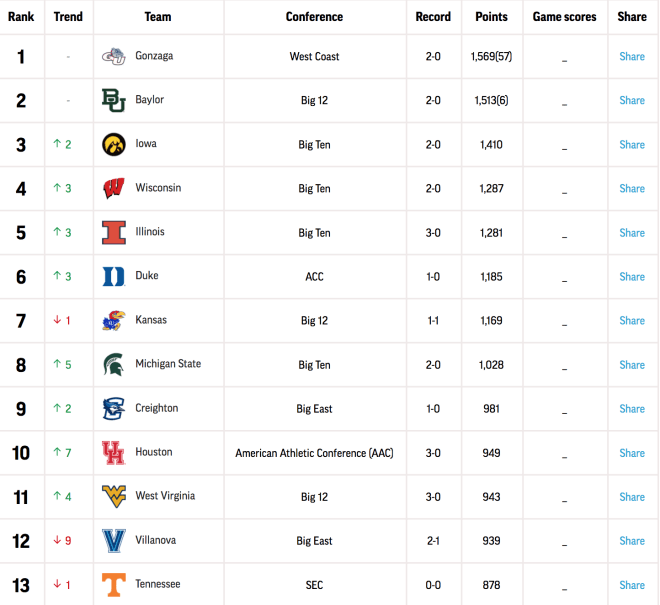Click the Wisconsin red W logo
This screenshot has width=660, height=605.
click(x=114, y=188)
